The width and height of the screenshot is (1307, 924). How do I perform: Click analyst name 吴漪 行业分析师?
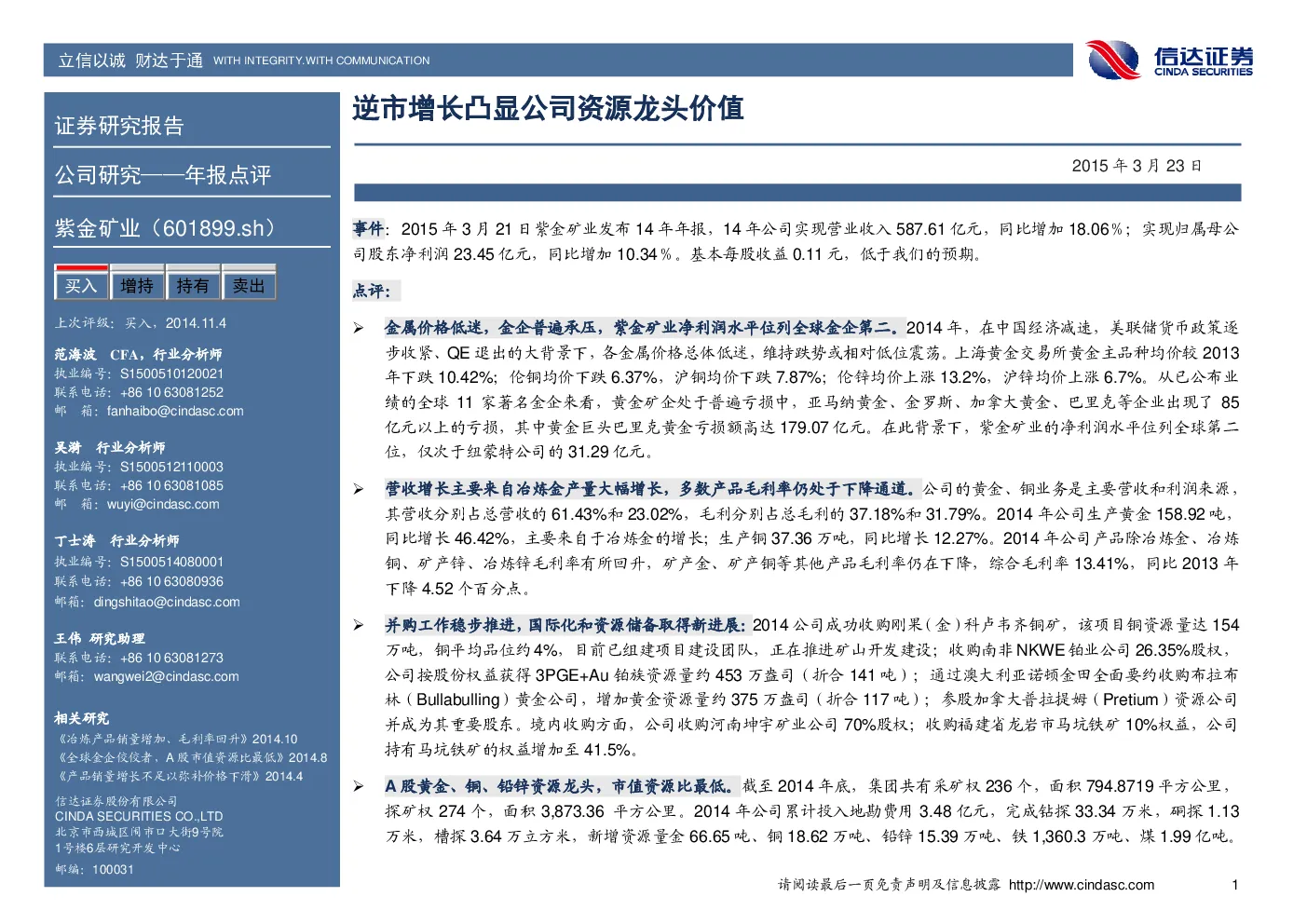click(110, 447)
